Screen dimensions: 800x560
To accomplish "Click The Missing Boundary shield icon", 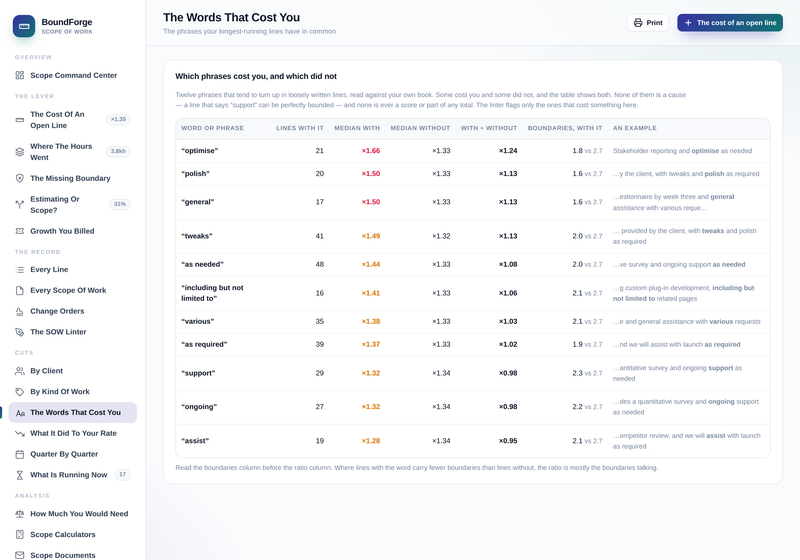I will point(19,178).
